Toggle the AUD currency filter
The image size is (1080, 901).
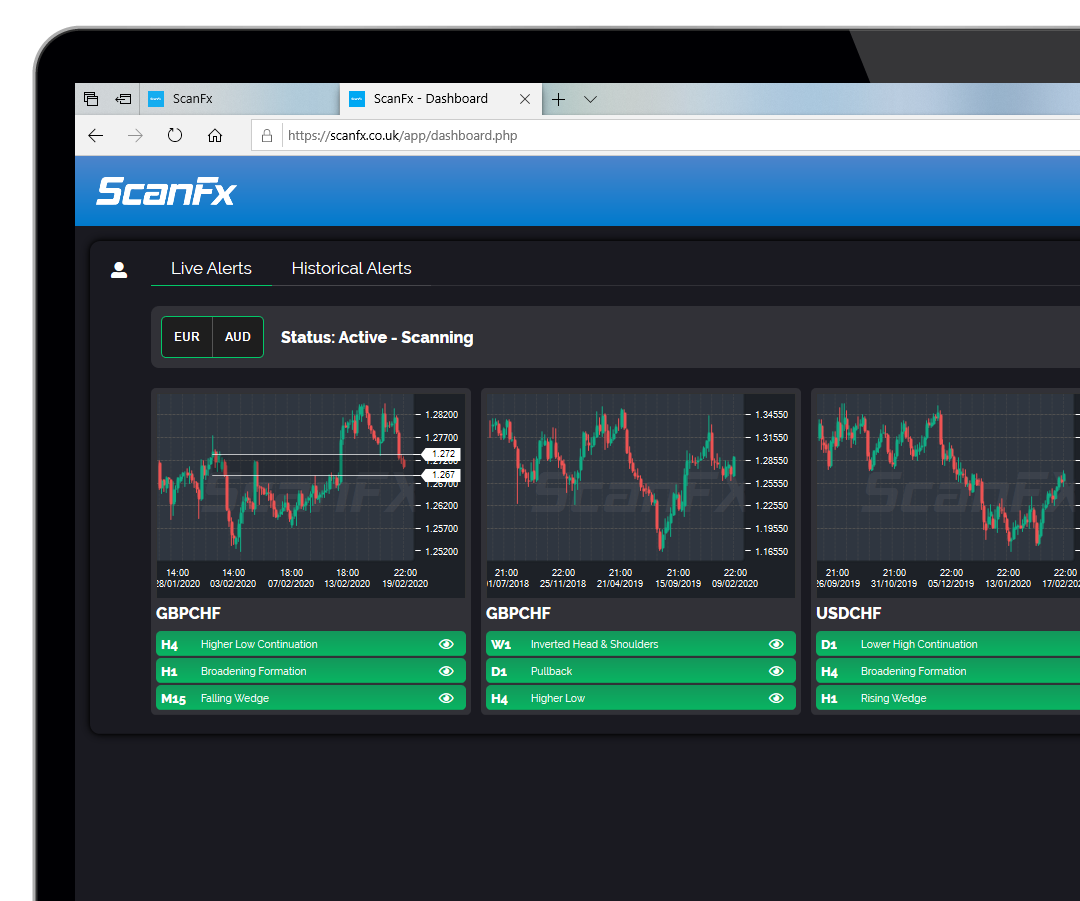tap(238, 337)
